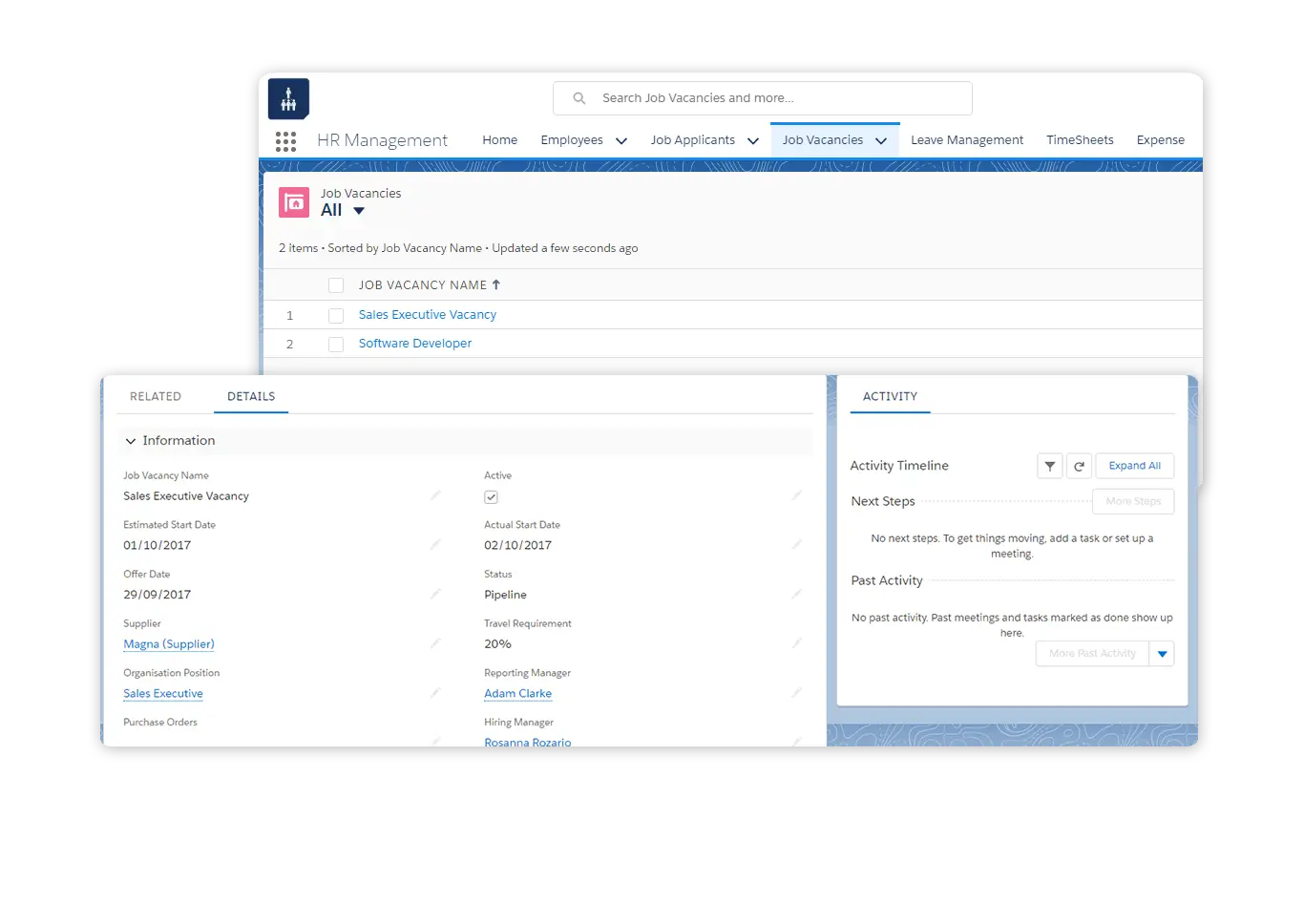Open Adam Clarke's profile link
The width and height of the screenshot is (1304, 924).
[x=517, y=694]
